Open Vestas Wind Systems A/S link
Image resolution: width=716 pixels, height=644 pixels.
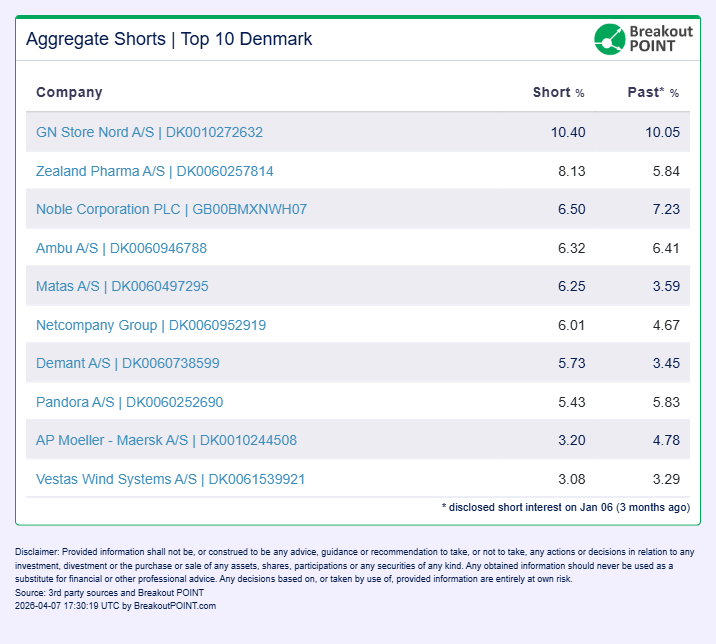point(170,479)
